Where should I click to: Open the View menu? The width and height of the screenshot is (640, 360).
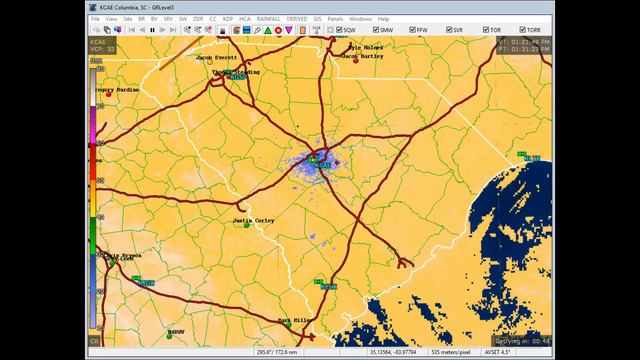click(111, 19)
